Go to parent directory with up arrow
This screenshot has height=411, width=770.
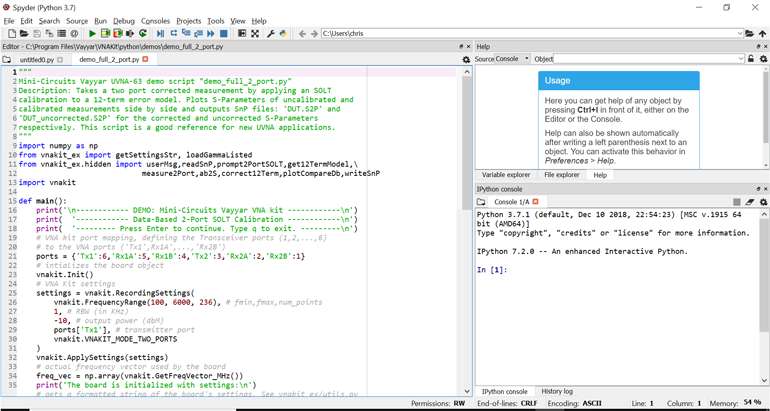tap(762, 34)
